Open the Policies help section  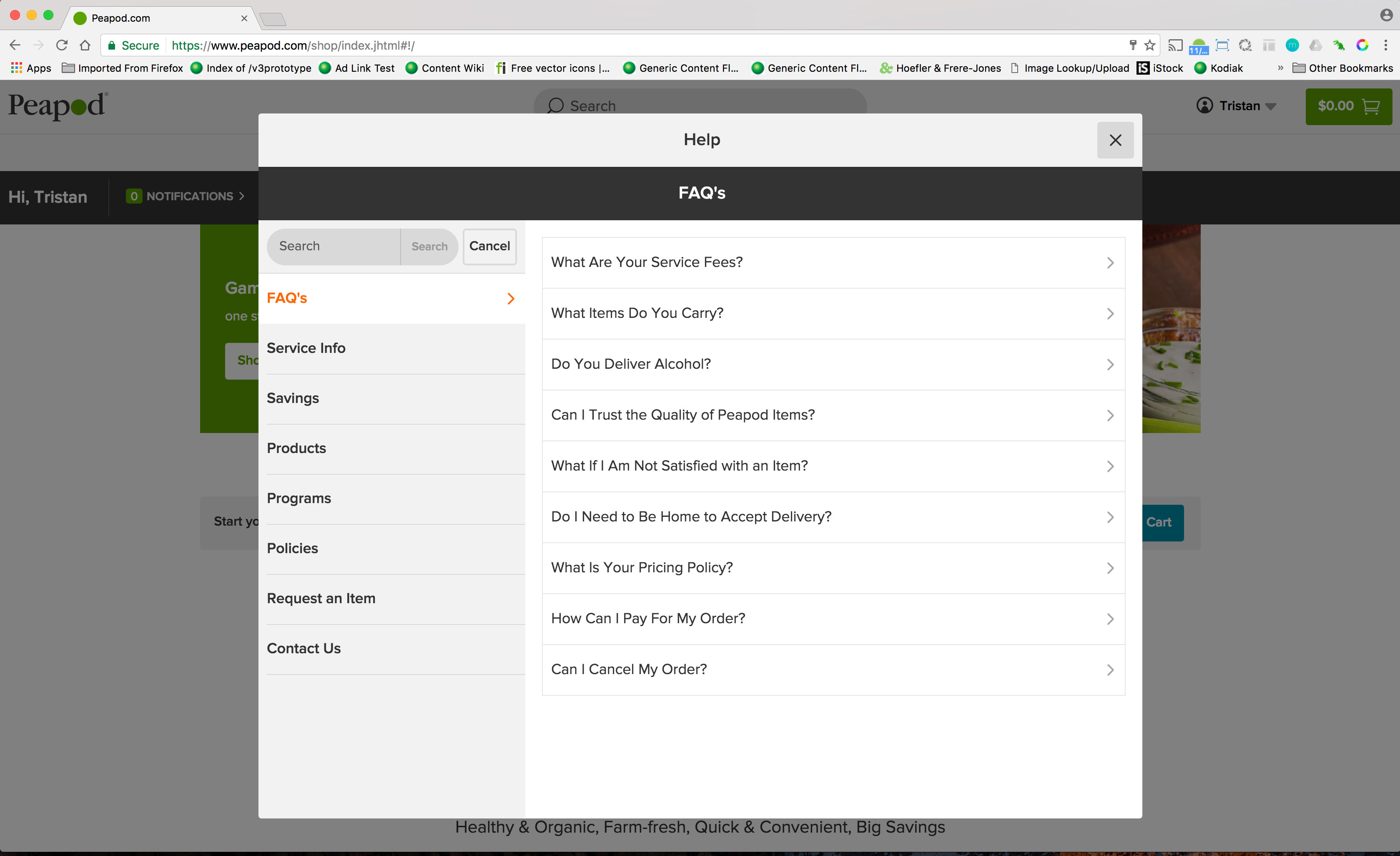pyautogui.click(x=391, y=549)
